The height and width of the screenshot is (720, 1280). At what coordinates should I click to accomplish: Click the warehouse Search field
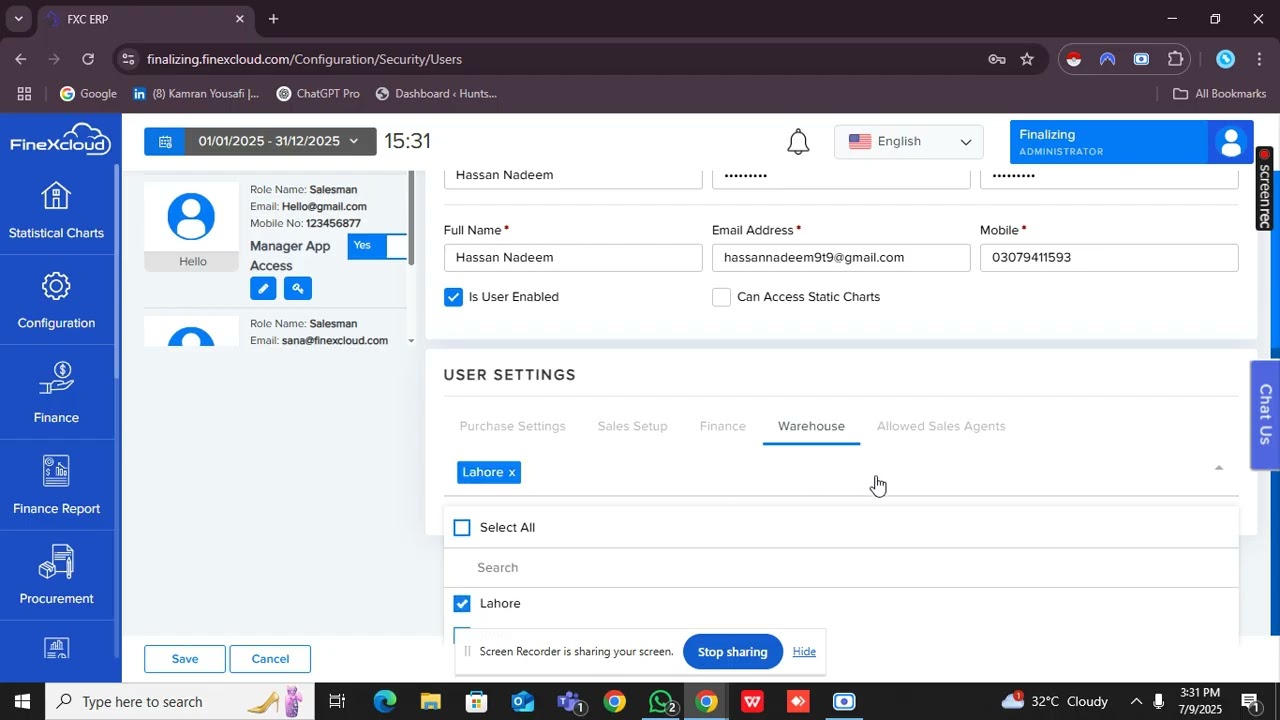(x=841, y=568)
